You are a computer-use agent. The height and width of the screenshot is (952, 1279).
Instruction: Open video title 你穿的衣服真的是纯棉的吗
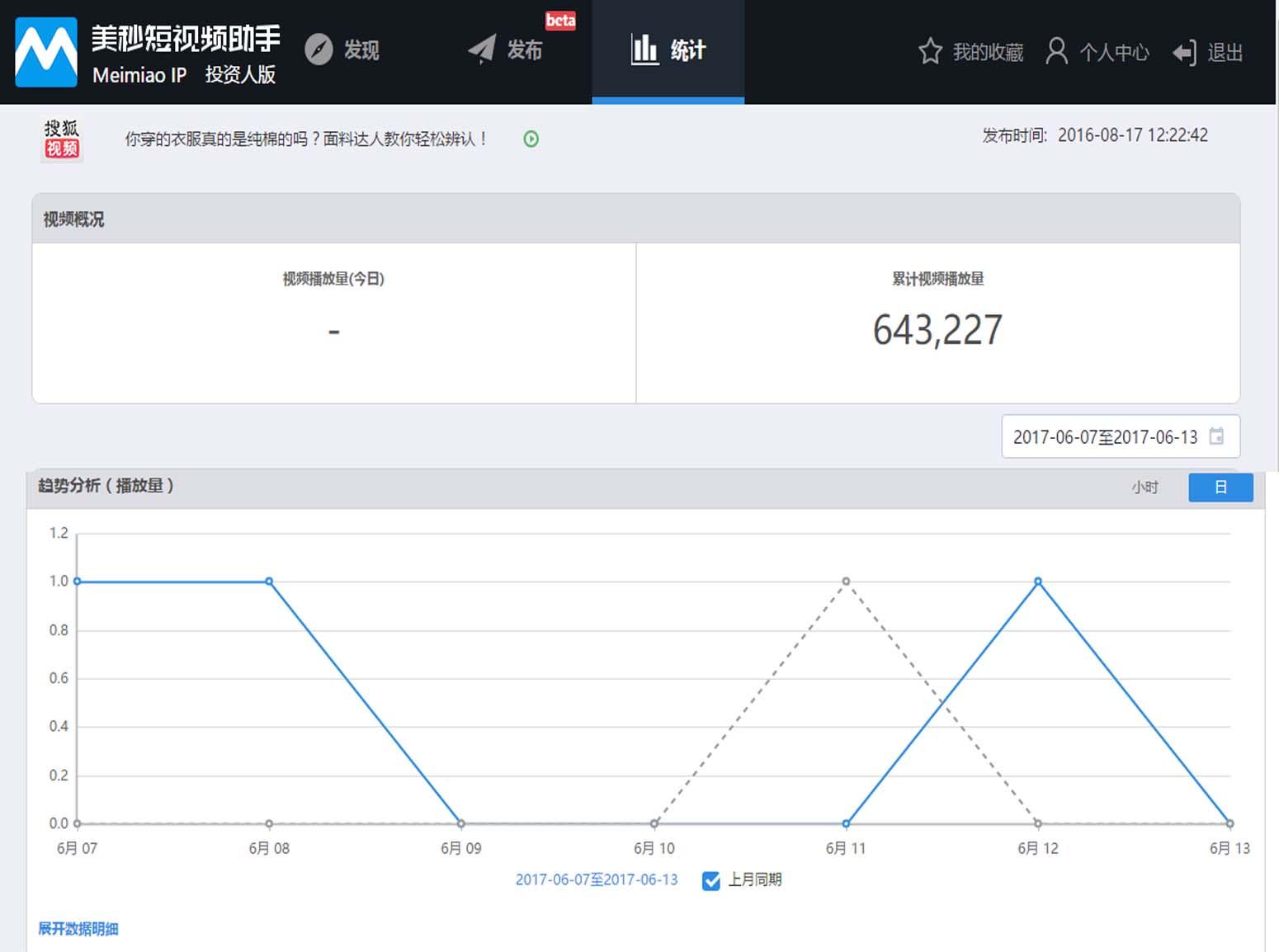click(x=306, y=139)
